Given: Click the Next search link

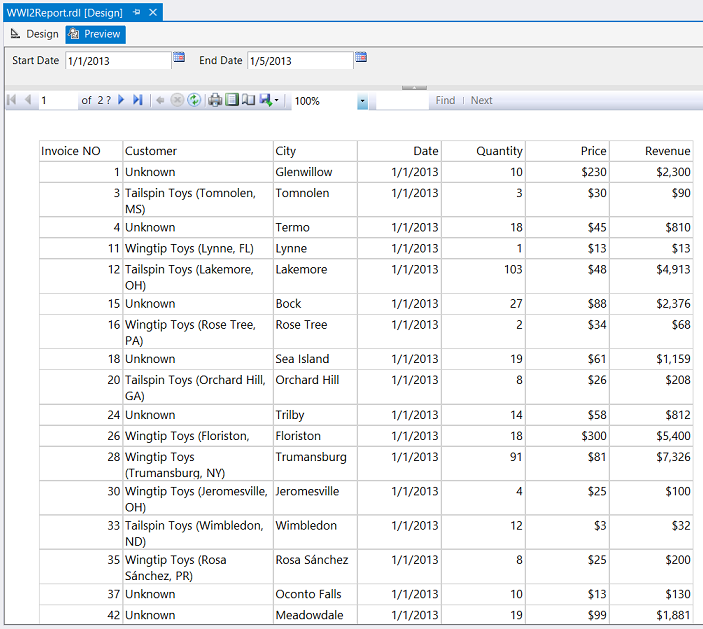Looking at the screenshot, I should point(482,101).
